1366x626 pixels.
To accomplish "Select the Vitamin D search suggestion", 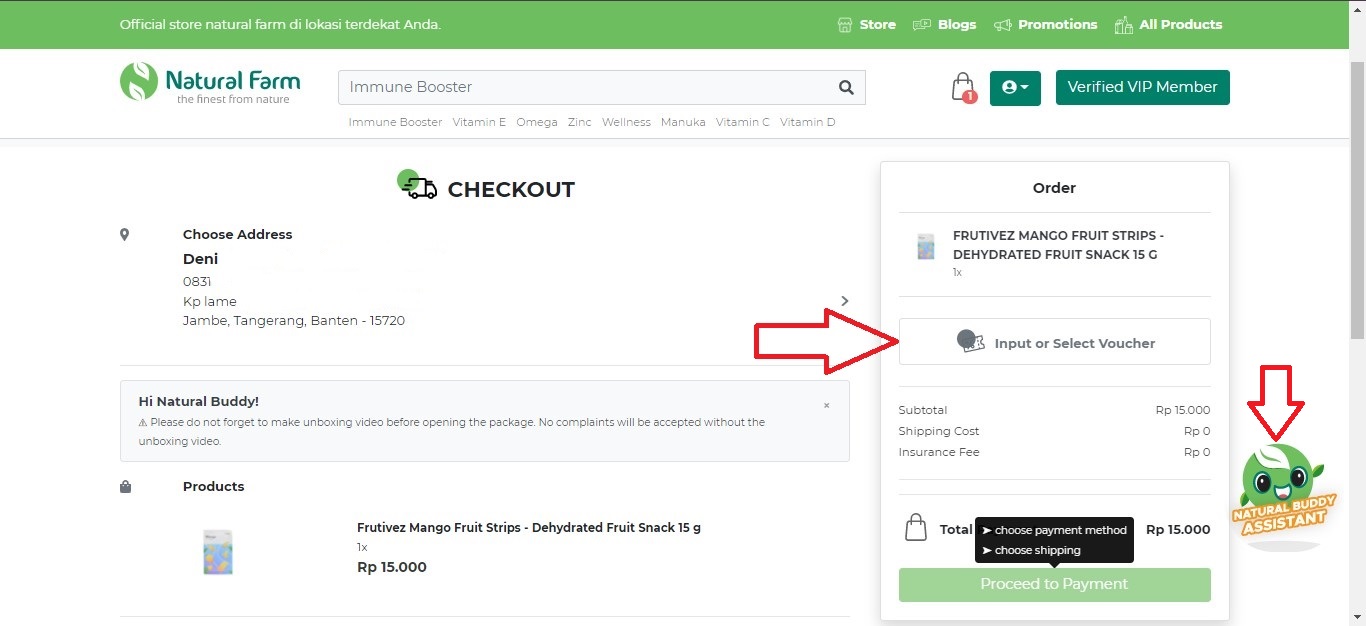I will point(808,122).
